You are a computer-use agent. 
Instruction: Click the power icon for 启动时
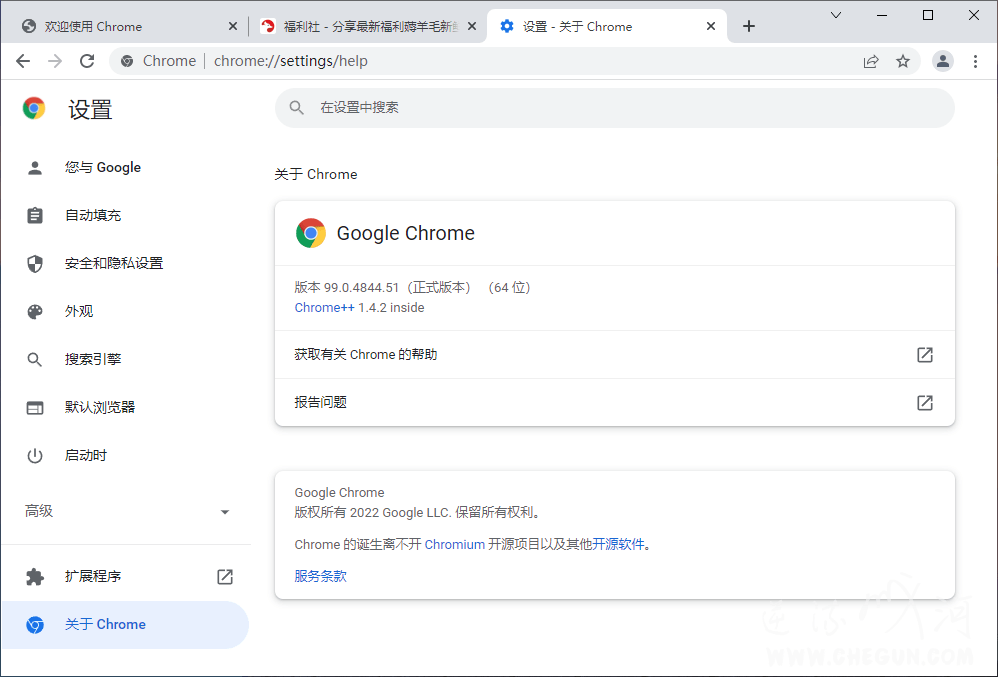tap(35, 456)
